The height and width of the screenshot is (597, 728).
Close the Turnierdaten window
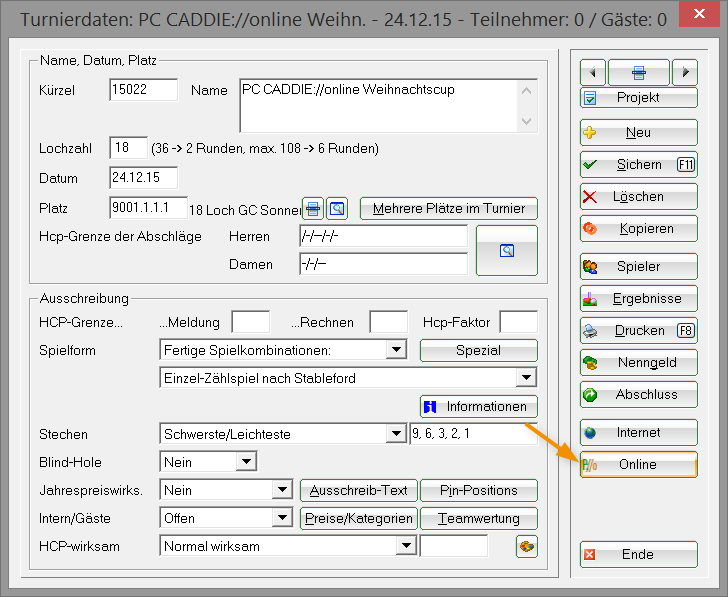tap(699, 14)
